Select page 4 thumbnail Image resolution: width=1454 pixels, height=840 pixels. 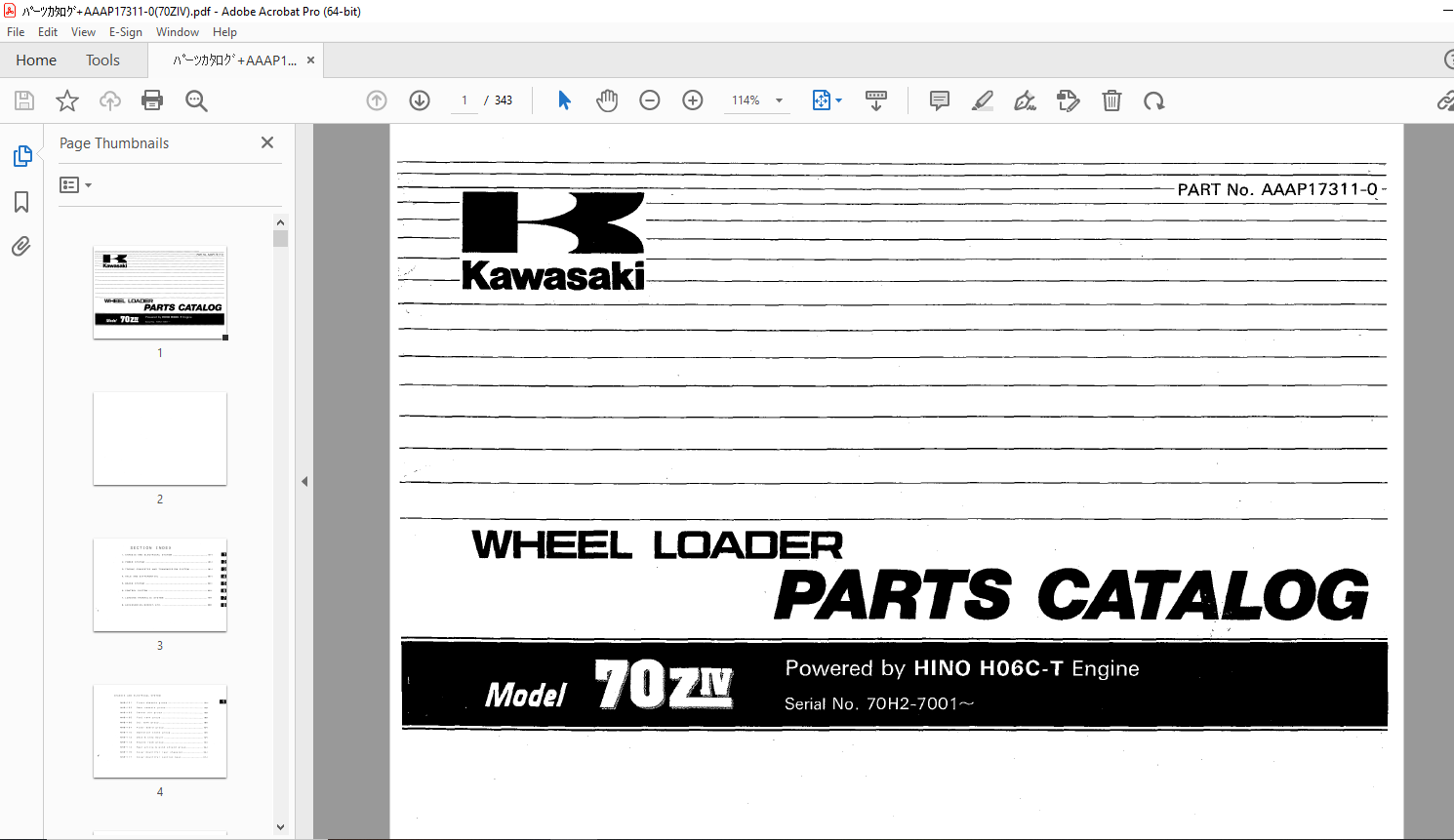pyautogui.click(x=160, y=732)
